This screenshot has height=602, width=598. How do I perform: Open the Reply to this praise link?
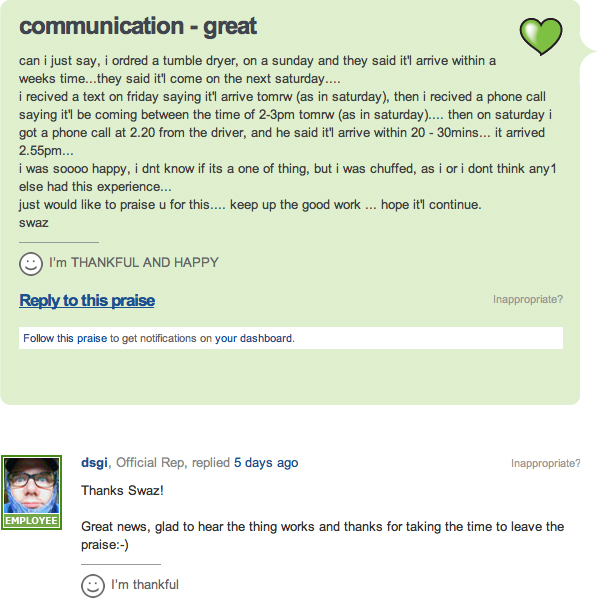(87, 300)
